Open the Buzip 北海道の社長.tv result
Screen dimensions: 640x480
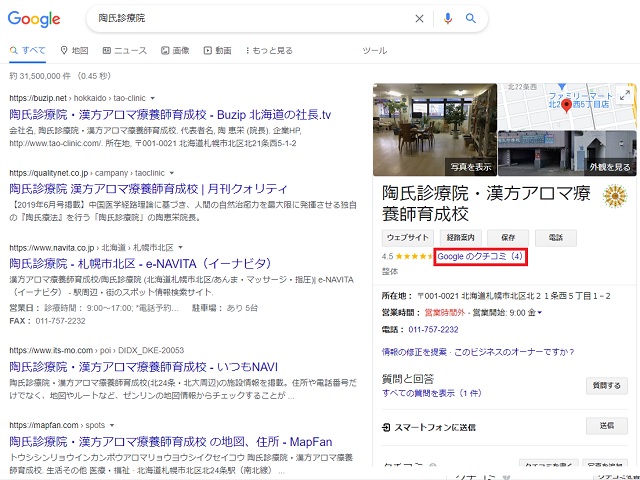(170, 115)
